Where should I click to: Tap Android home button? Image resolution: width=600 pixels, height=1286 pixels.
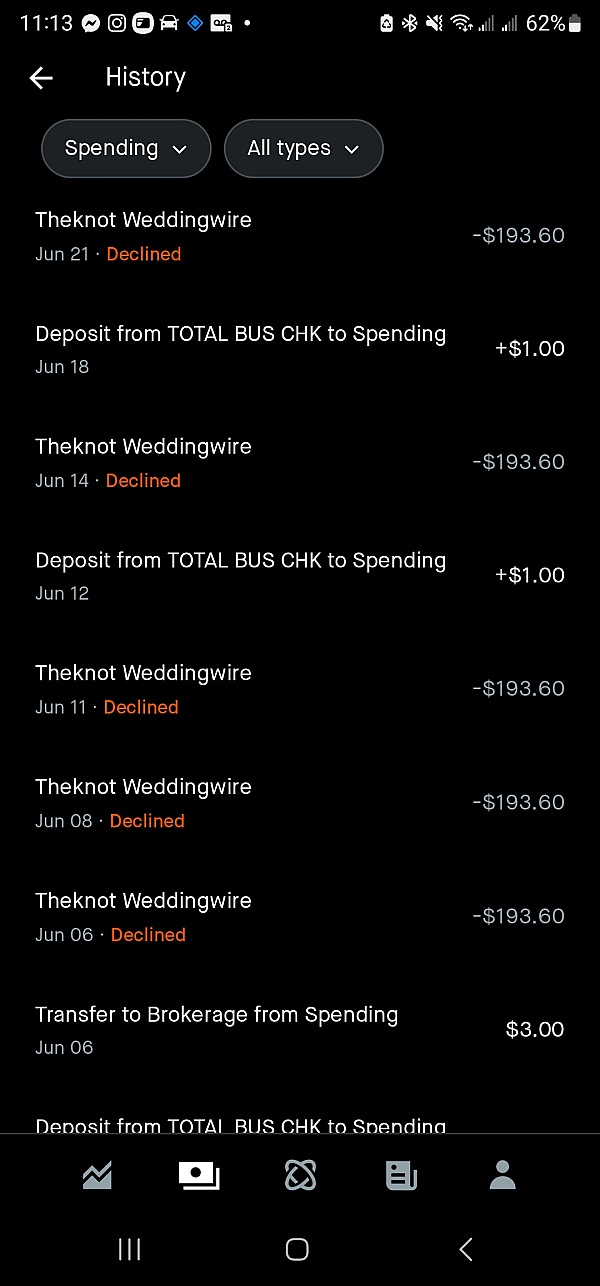coord(297,1248)
